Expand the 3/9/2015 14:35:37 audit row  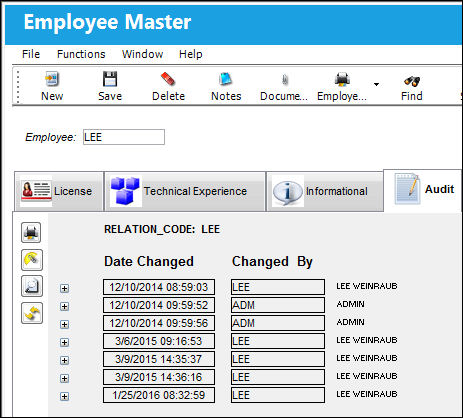[x=64, y=360]
